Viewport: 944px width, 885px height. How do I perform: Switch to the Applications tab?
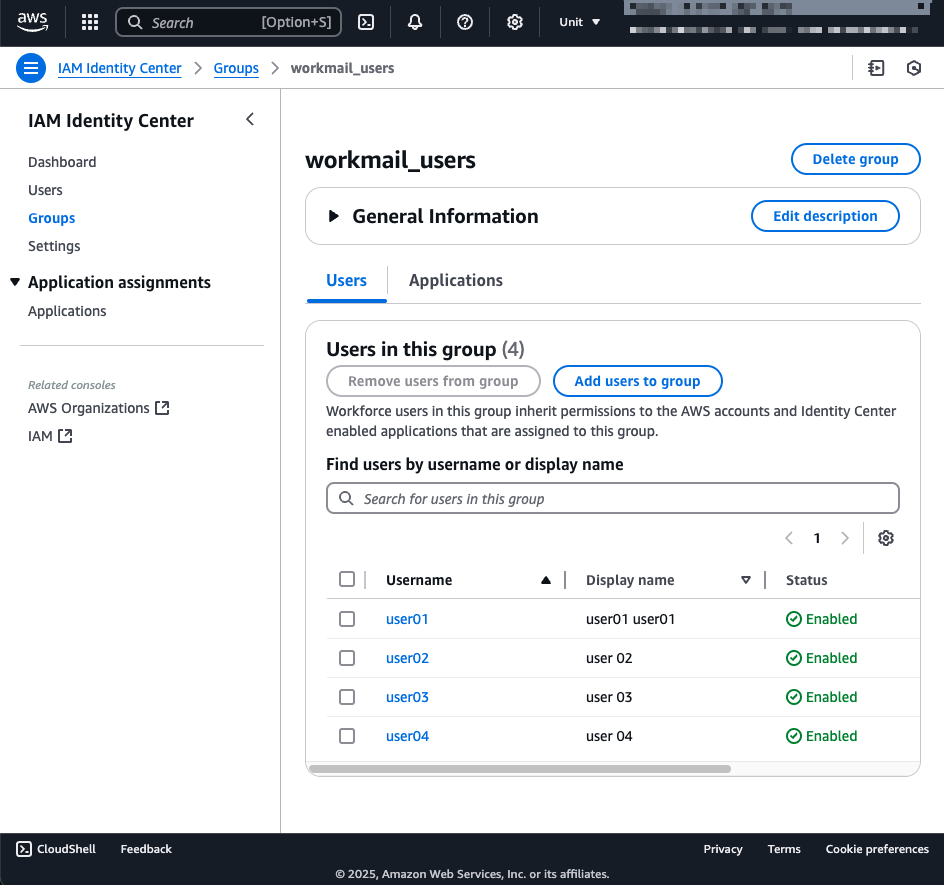[x=455, y=280]
